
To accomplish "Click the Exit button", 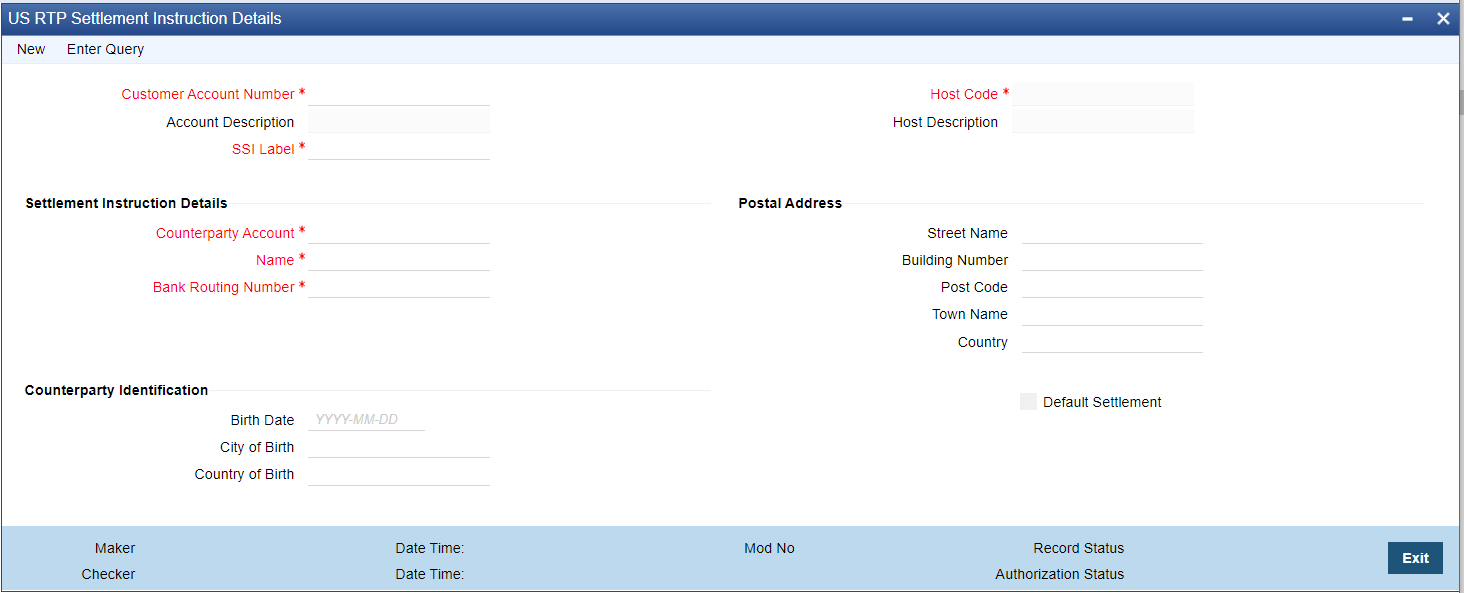I will click(1415, 558).
